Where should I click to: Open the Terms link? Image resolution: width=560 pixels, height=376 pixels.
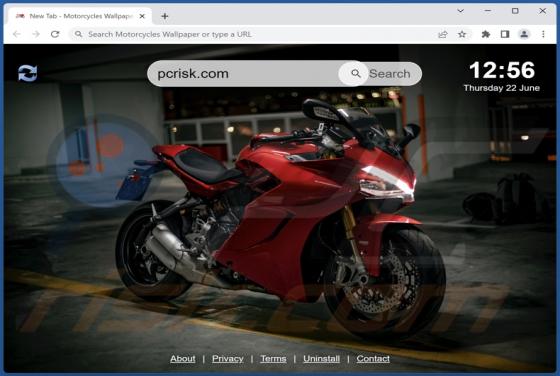pyautogui.click(x=273, y=359)
